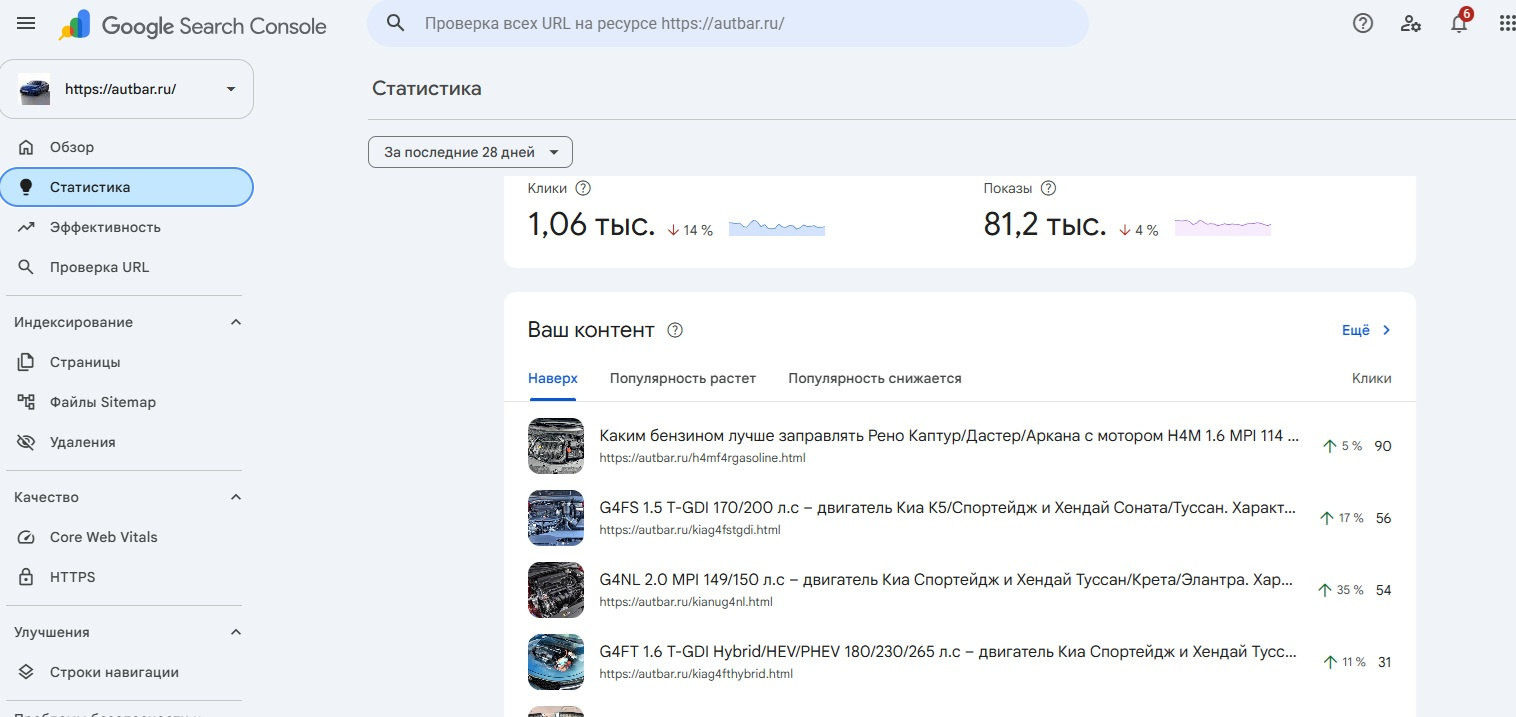1516x717 pixels.
Task: Click the autbar.ru site favicon
Action: point(34,89)
